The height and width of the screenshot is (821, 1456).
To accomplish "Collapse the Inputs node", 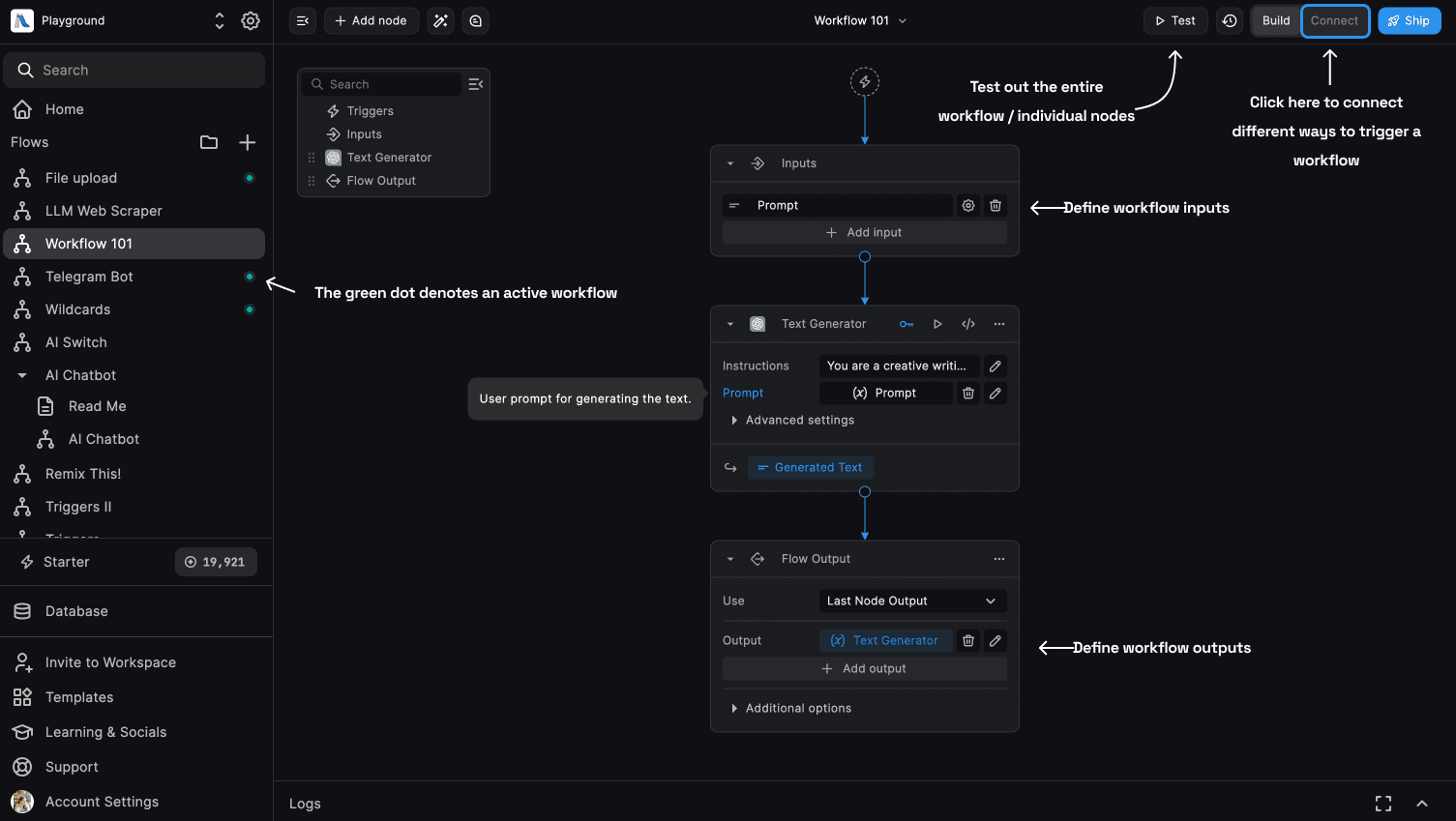I will (x=730, y=163).
